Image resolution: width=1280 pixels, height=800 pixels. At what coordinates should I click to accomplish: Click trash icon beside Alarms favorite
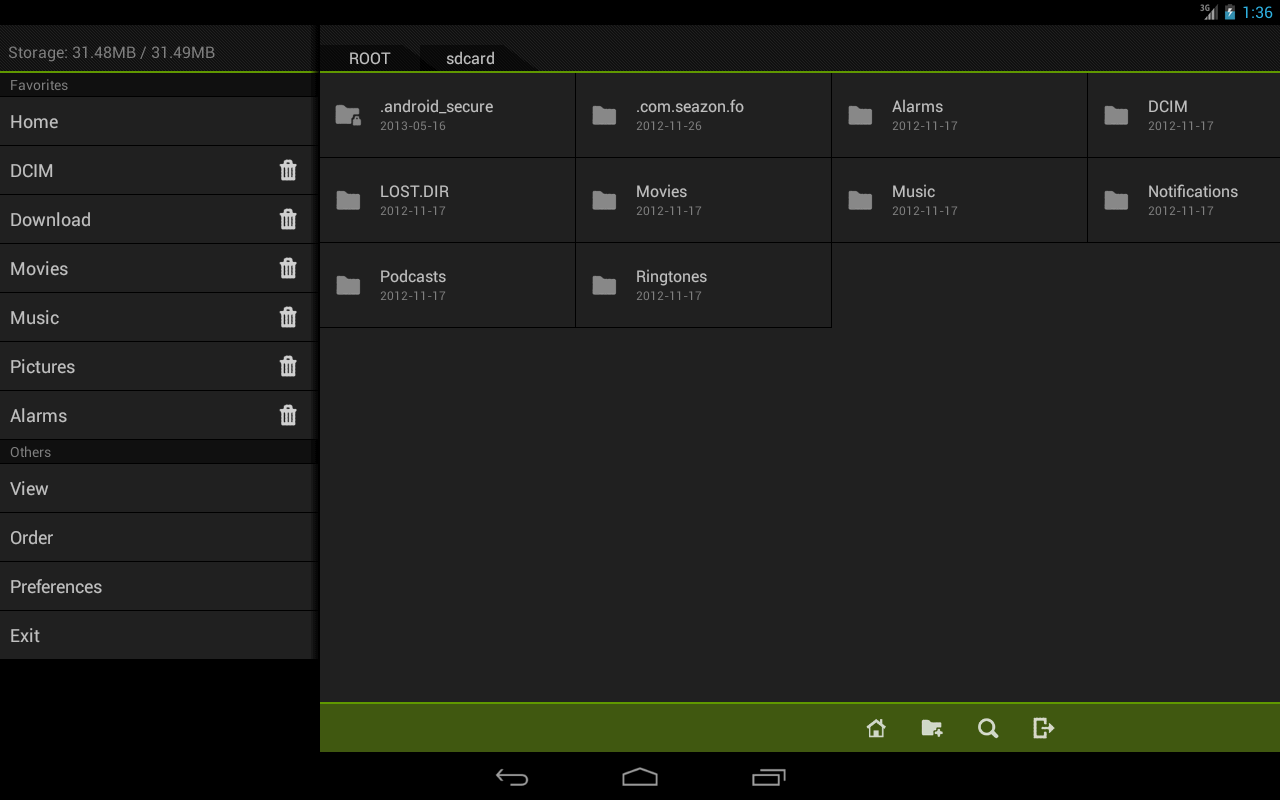click(x=288, y=415)
